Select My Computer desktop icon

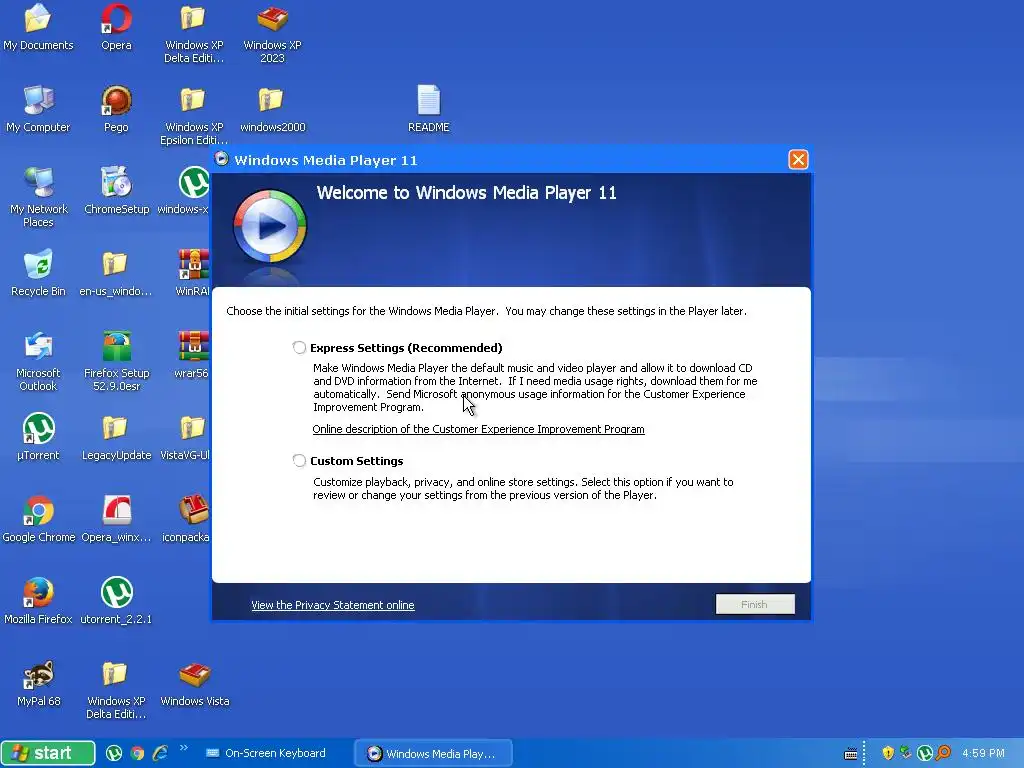[38, 109]
